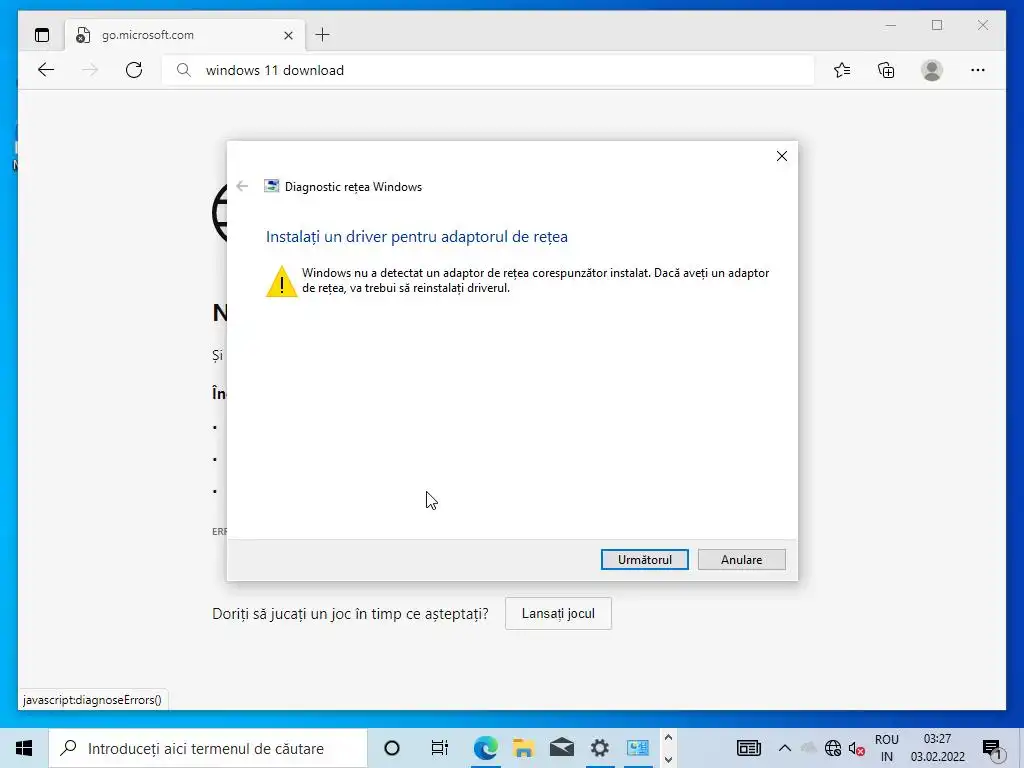Viewport: 1024px width, 768px height.
Task: Click the OneDrive cloud tray icon
Action: point(808,748)
